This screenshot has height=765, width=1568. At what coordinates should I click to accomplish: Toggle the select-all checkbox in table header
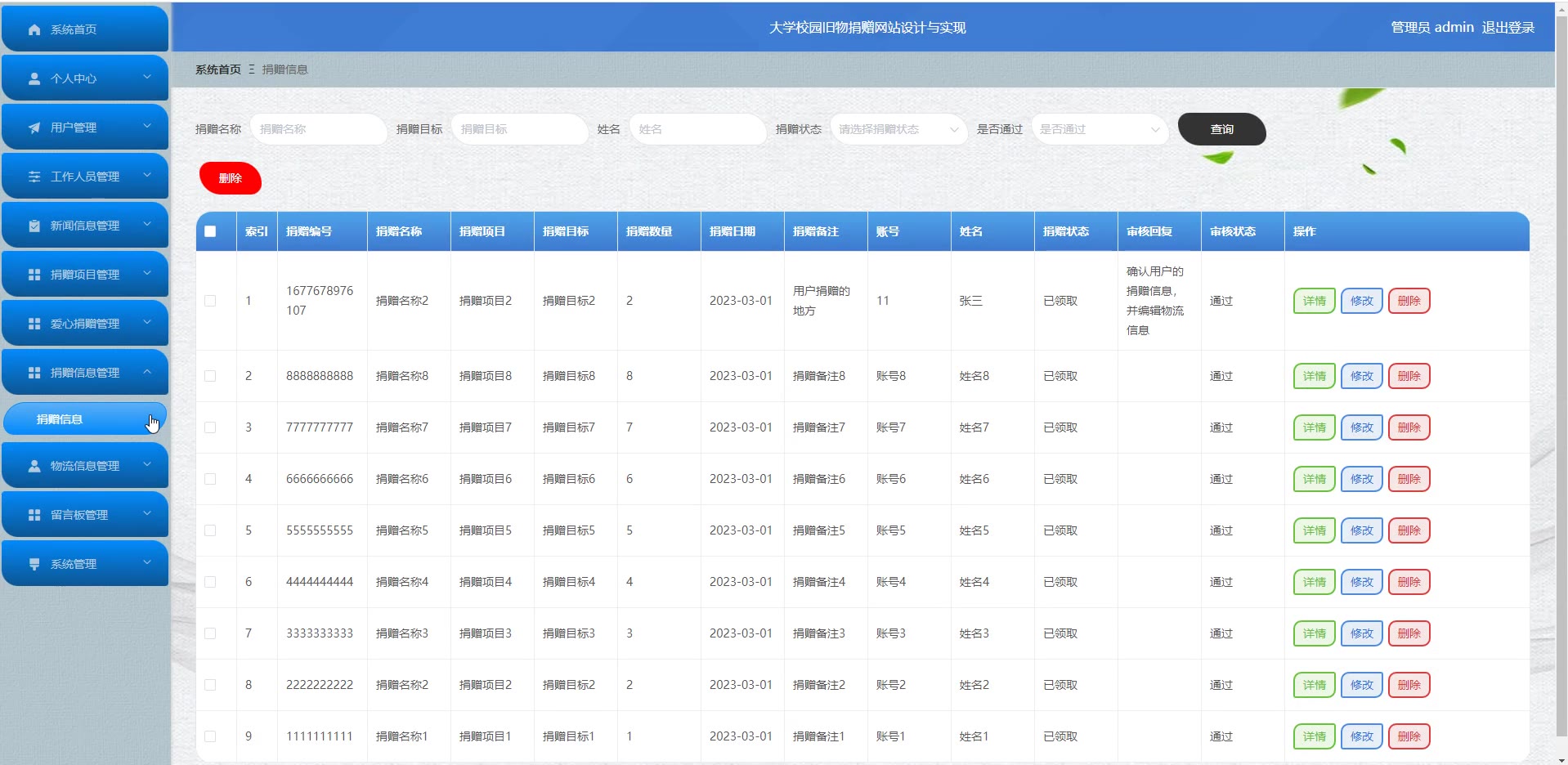tap(210, 231)
